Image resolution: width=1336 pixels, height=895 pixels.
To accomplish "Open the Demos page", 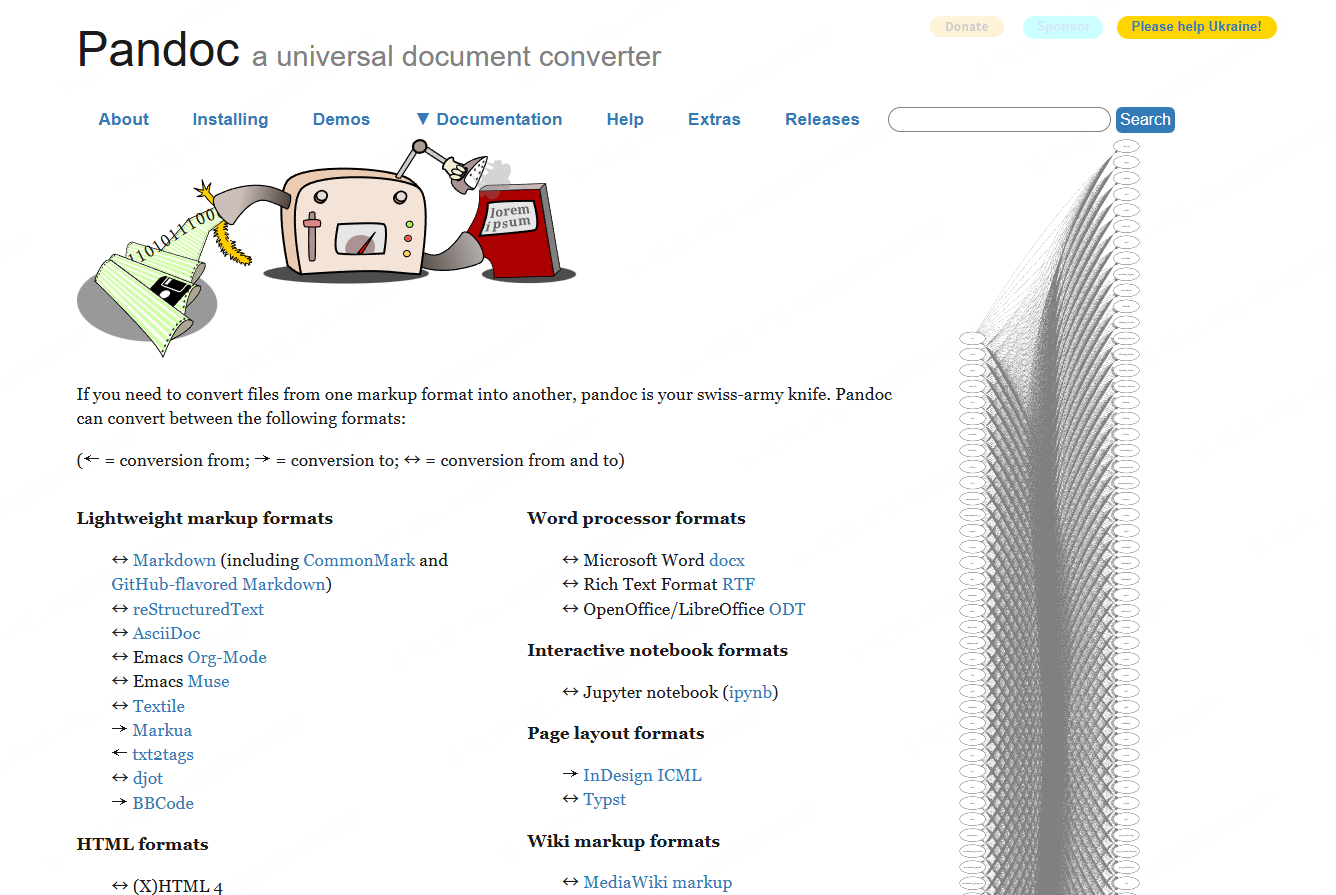I will (x=341, y=119).
